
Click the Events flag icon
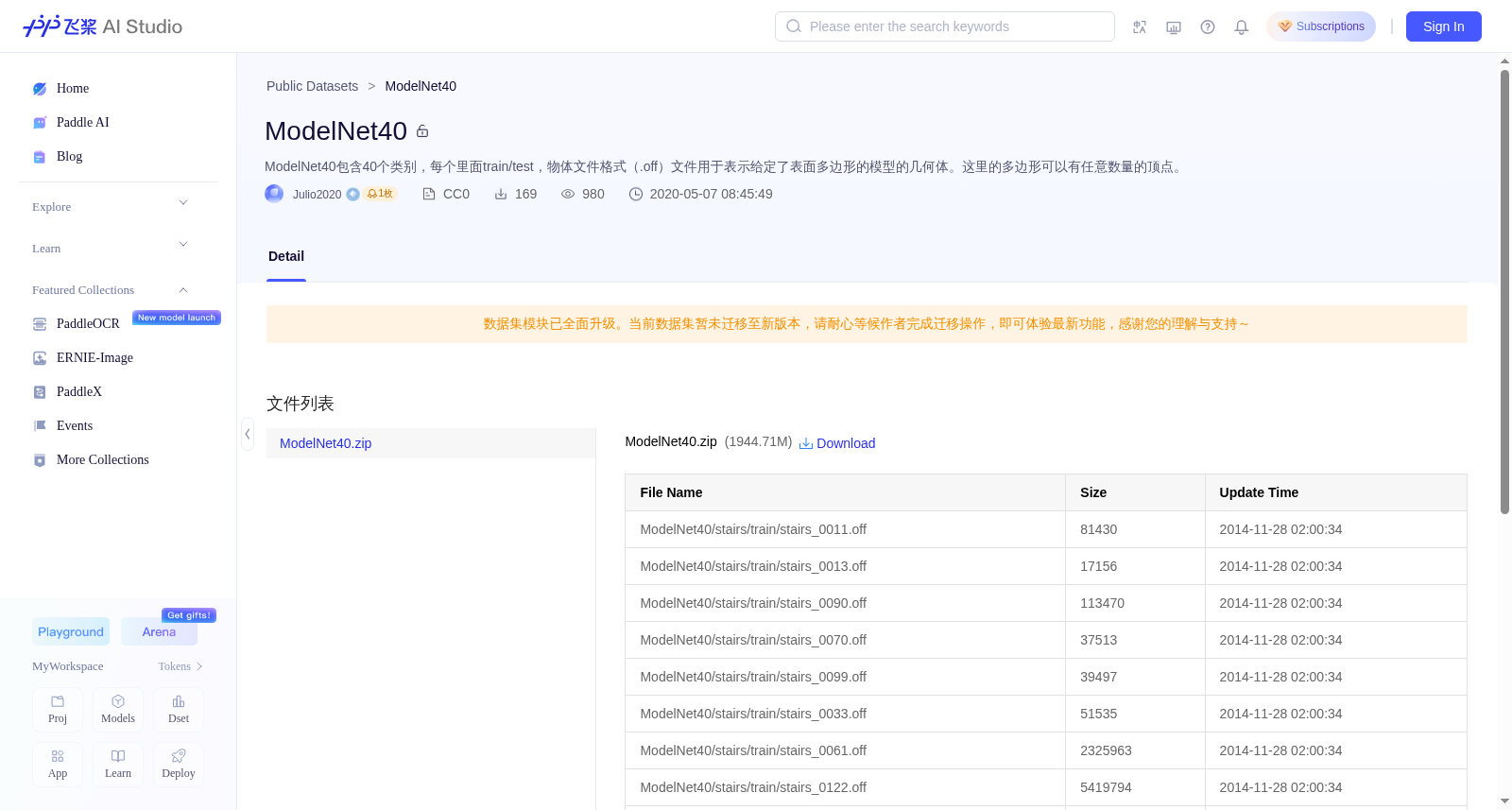click(x=40, y=426)
